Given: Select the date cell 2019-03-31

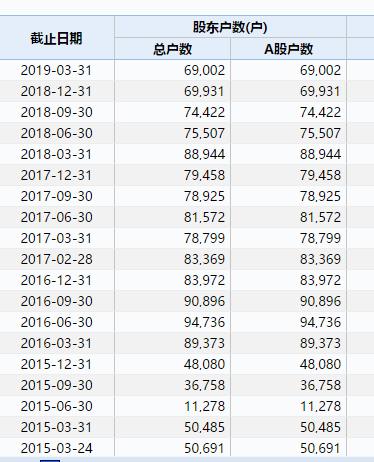Looking at the screenshot, I should pos(56,70).
